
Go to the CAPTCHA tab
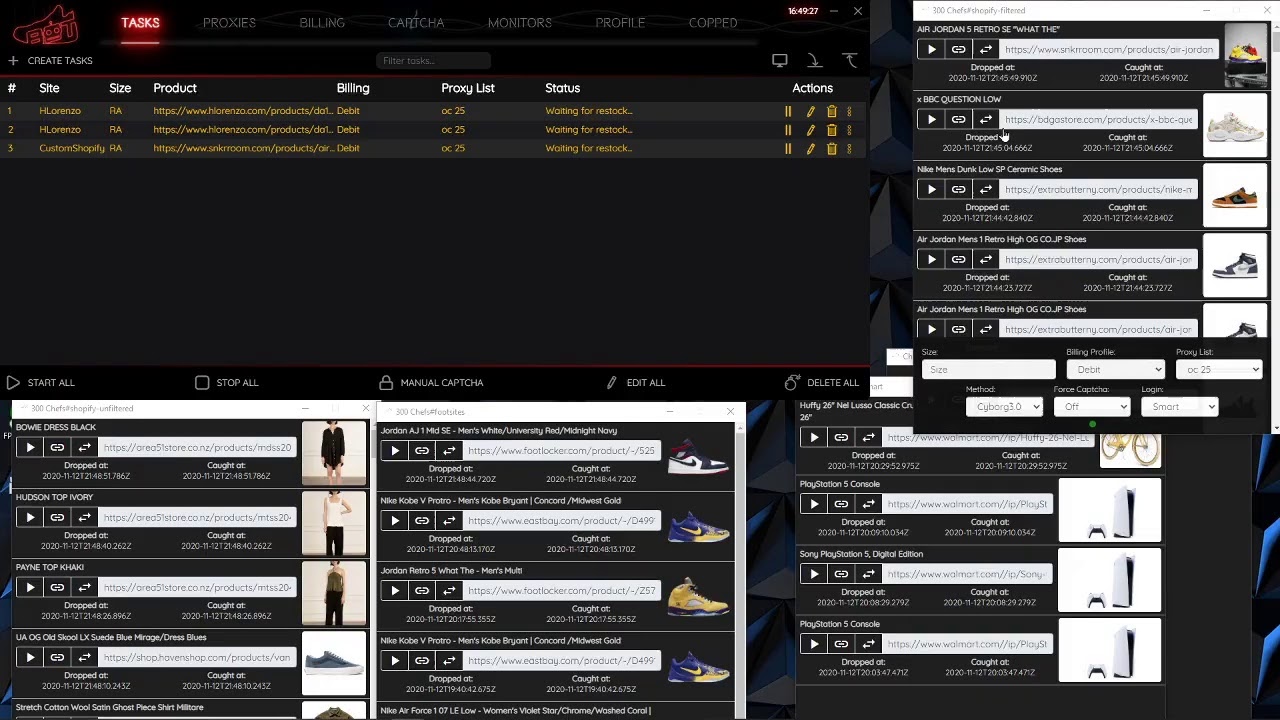pyautogui.click(x=416, y=23)
